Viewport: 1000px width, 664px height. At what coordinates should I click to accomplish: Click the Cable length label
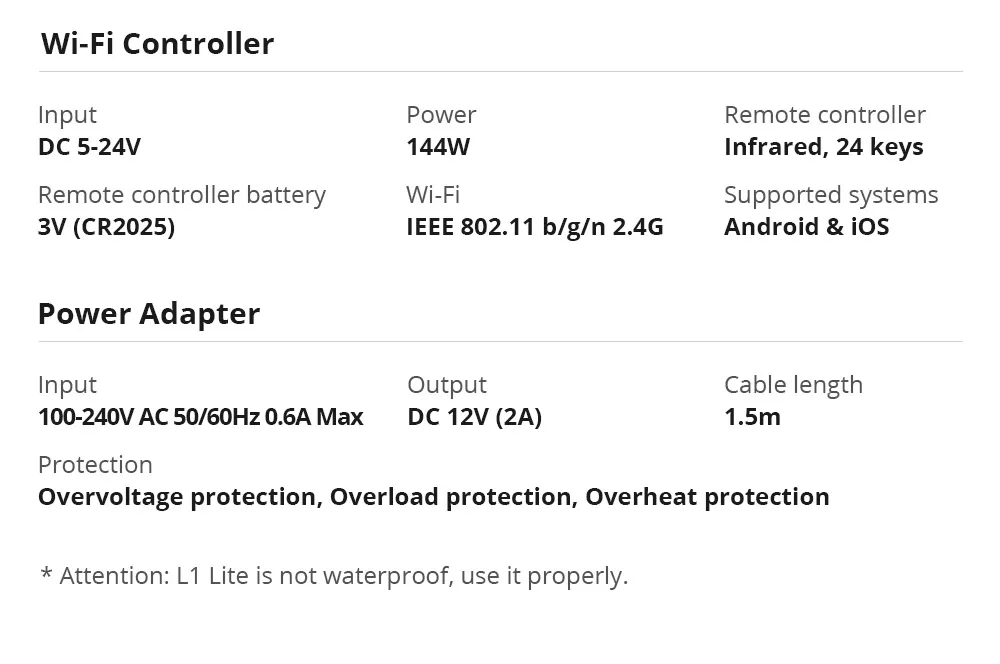[x=793, y=385]
